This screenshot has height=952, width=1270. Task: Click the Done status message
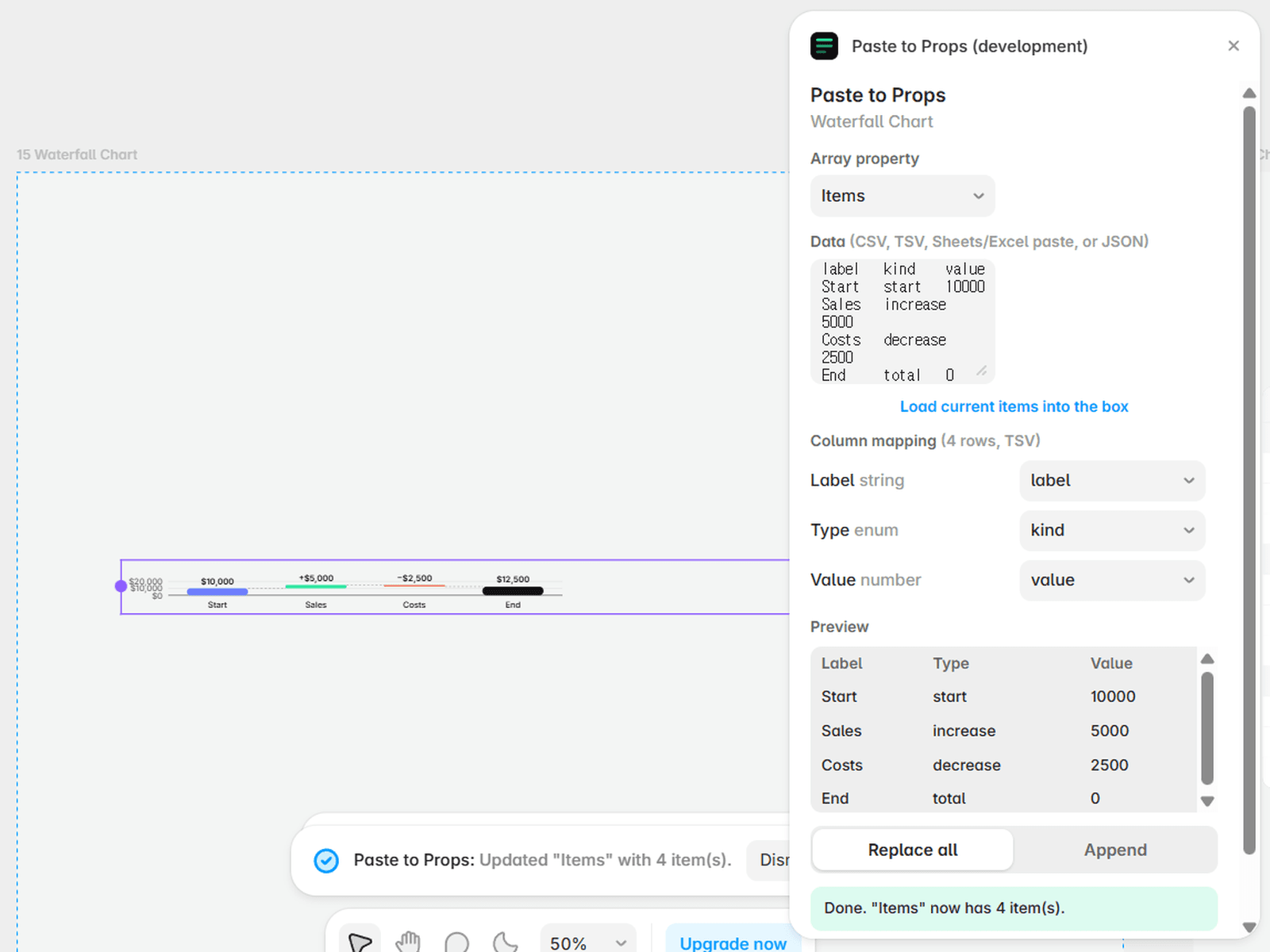coord(1014,908)
